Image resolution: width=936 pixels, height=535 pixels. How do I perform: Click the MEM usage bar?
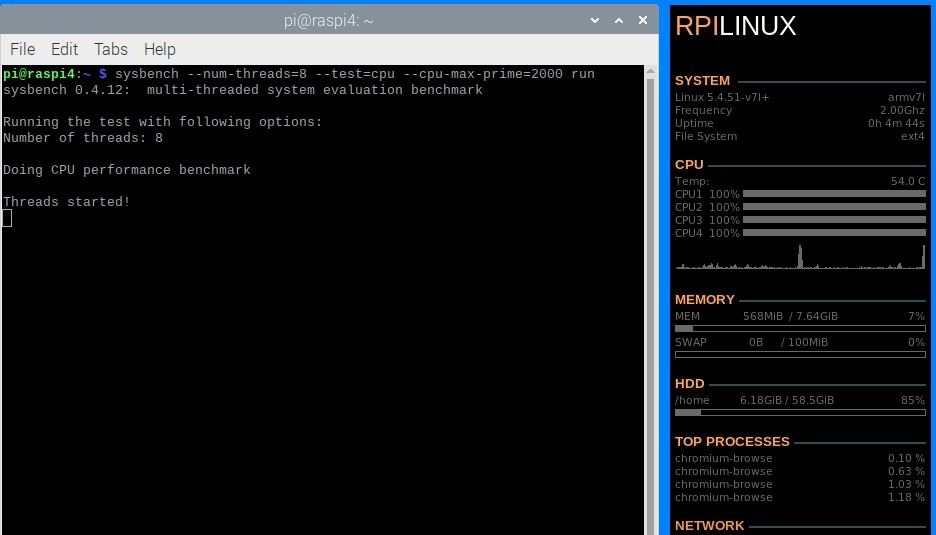[x=800, y=328]
